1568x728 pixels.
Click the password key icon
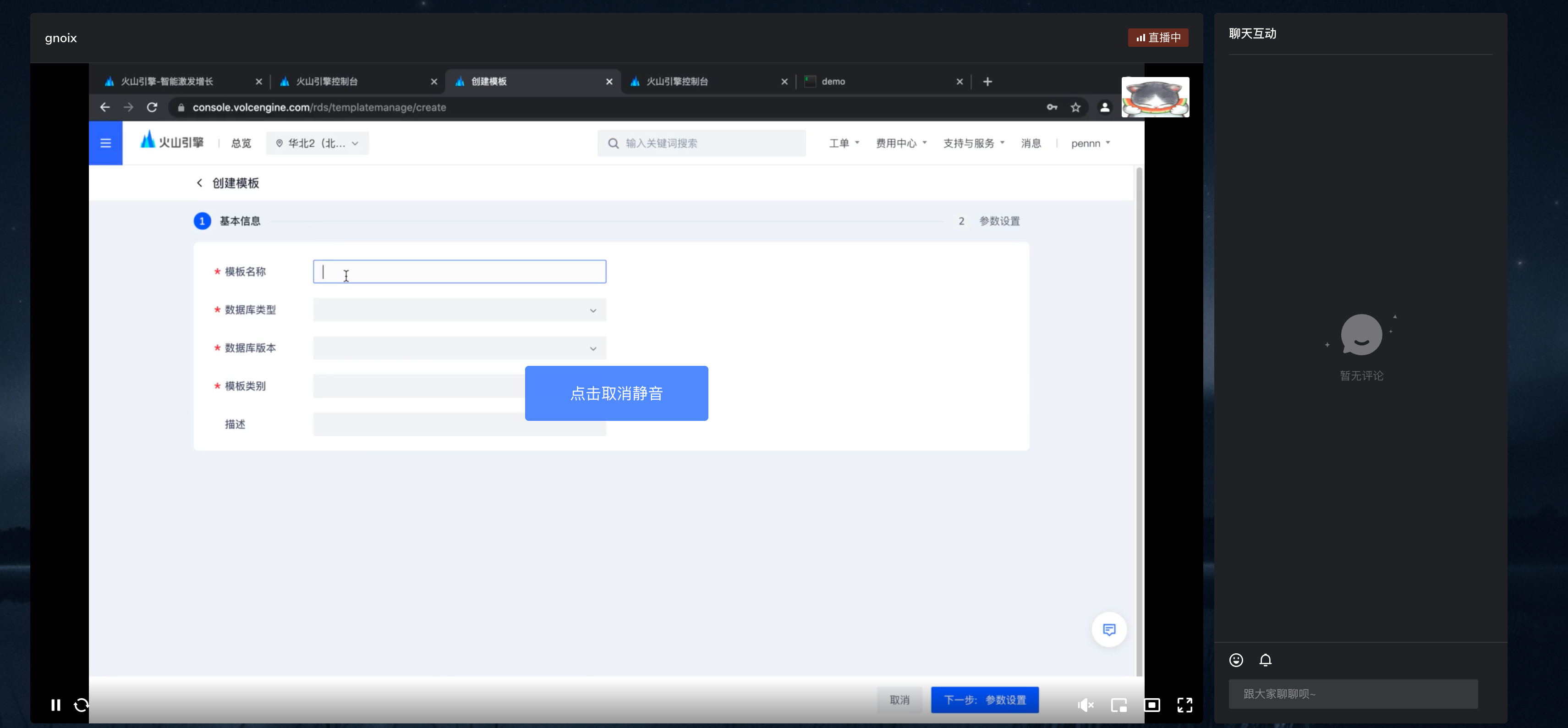pyautogui.click(x=1052, y=107)
